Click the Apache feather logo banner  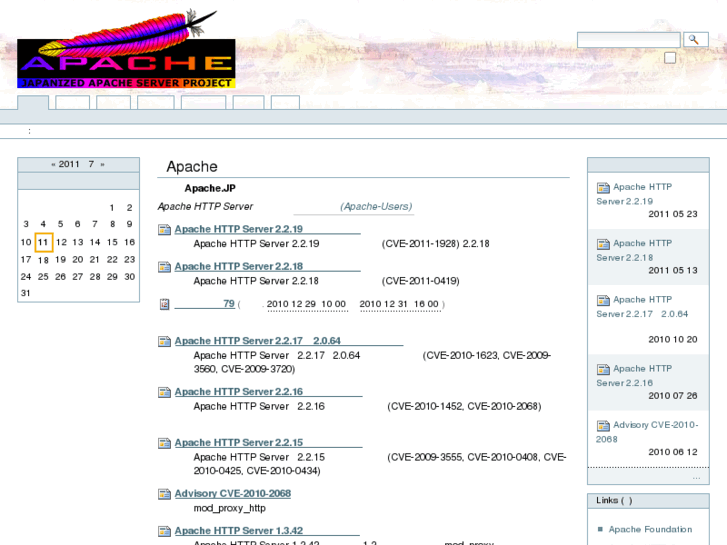[126, 49]
